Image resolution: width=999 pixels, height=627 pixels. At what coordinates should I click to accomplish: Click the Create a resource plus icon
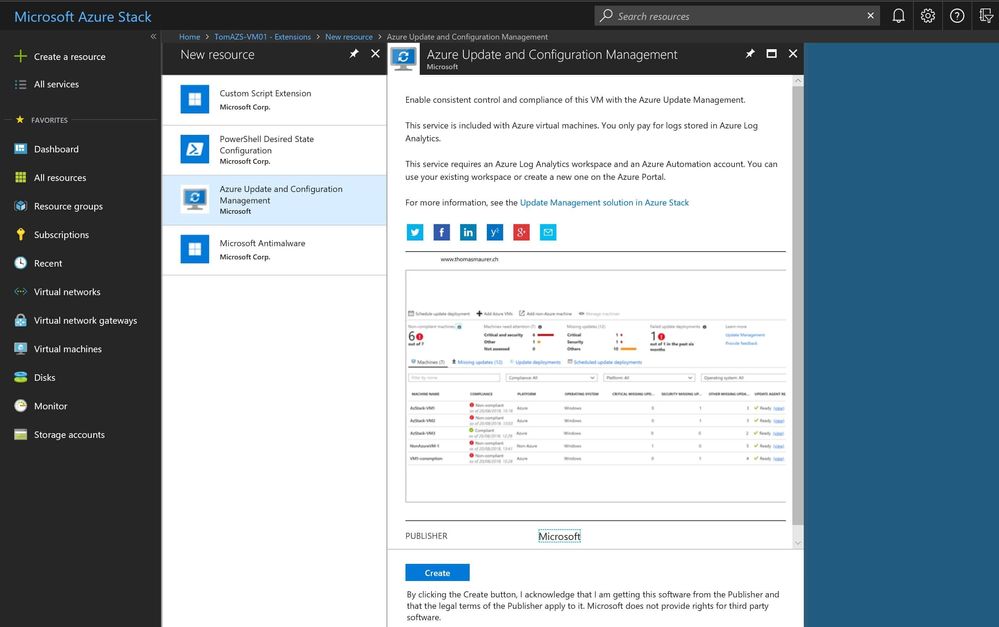click(20, 56)
